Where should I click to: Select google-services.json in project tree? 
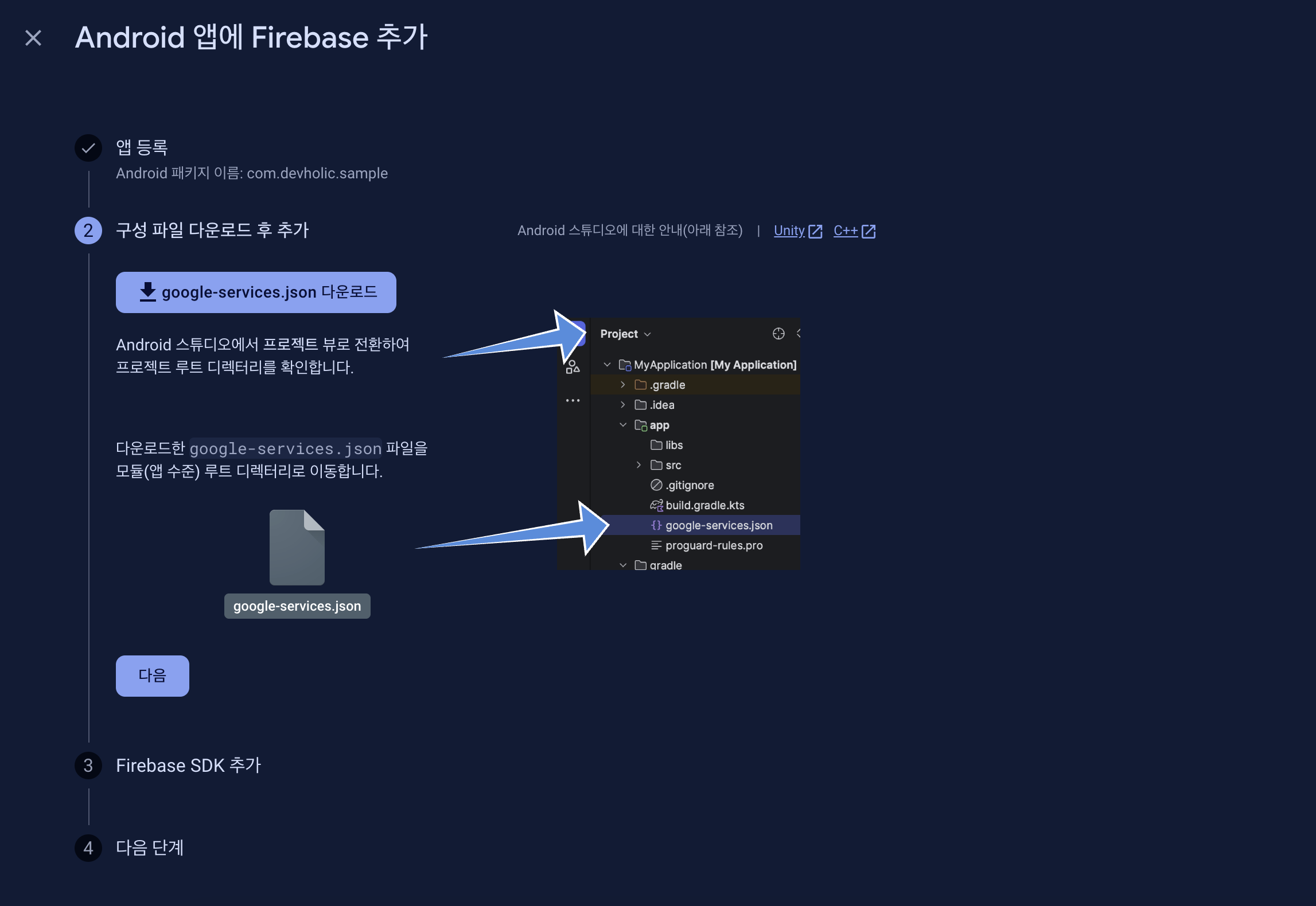(x=718, y=525)
